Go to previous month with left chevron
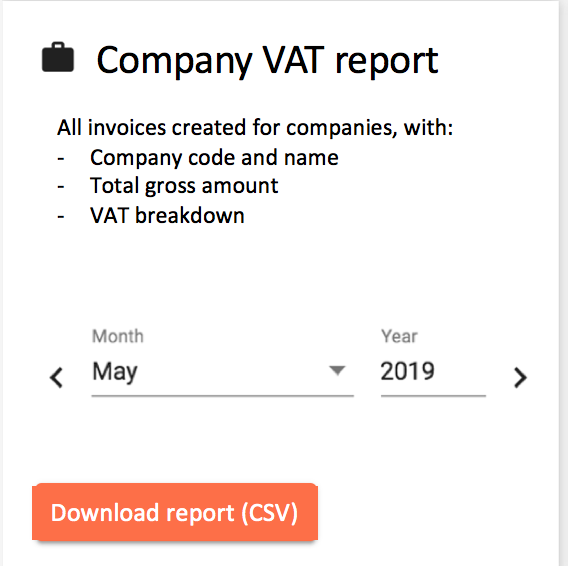 (57, 378)
